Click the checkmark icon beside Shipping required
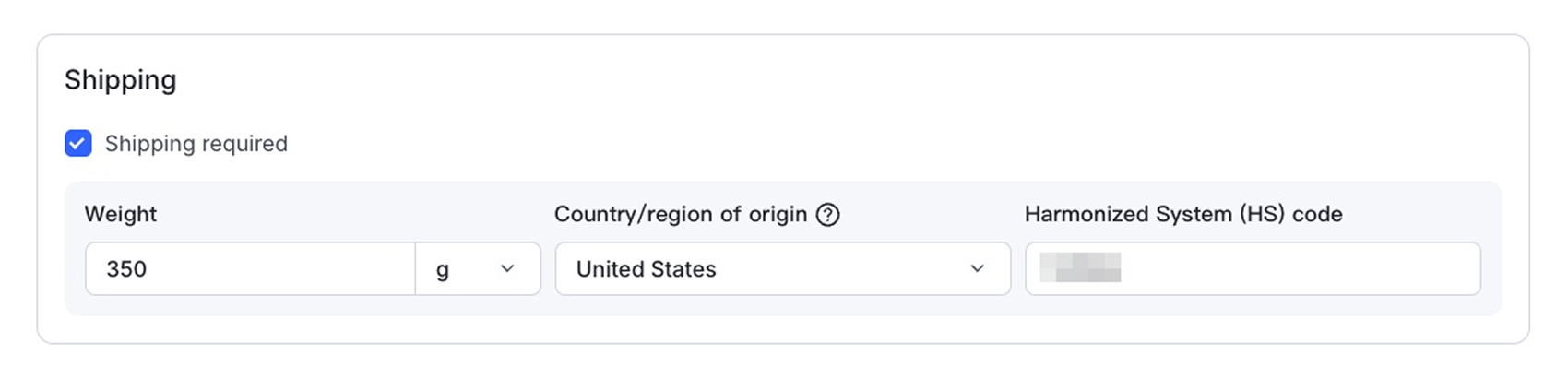 pyautogui.click(x=78, y=144)
